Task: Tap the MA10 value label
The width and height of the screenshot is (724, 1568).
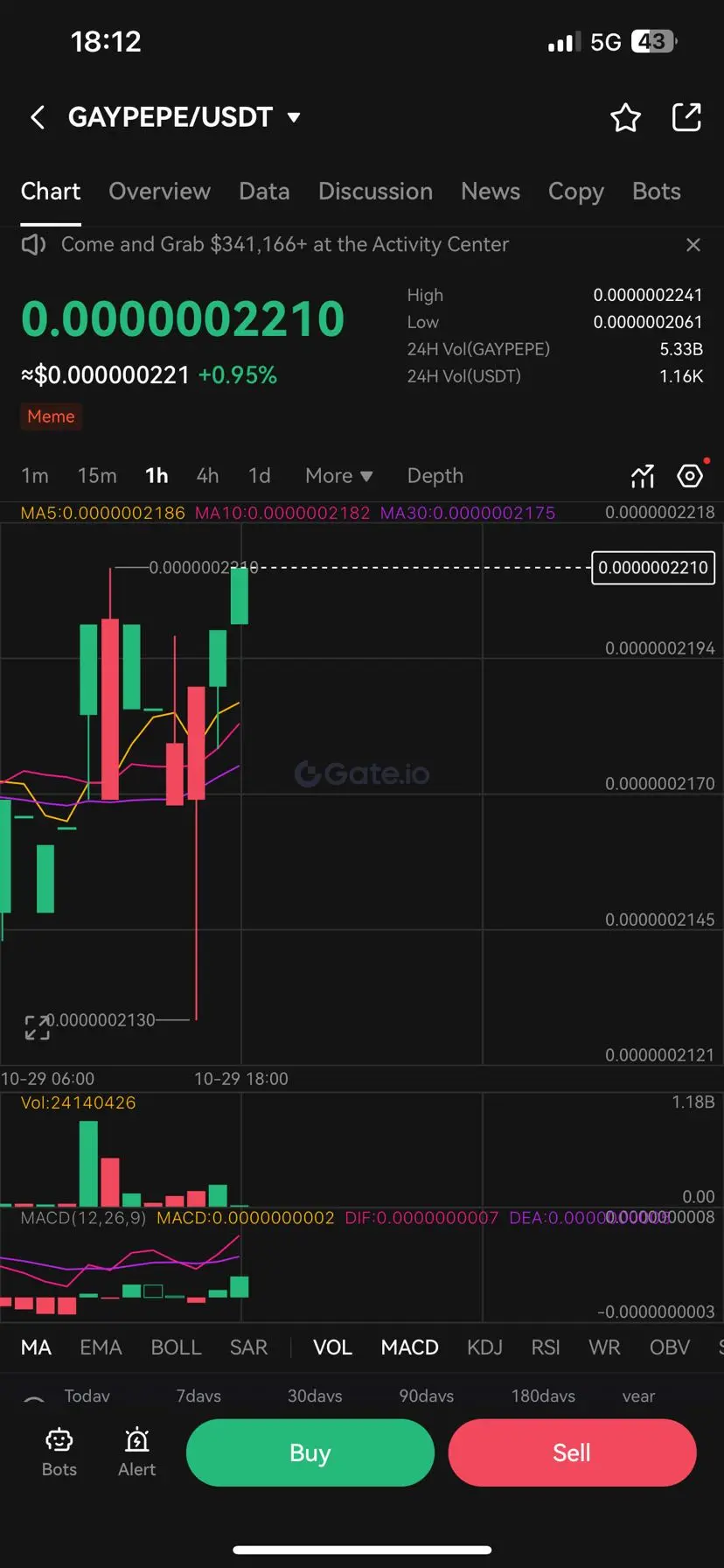Action: click(x=282, y=513)
